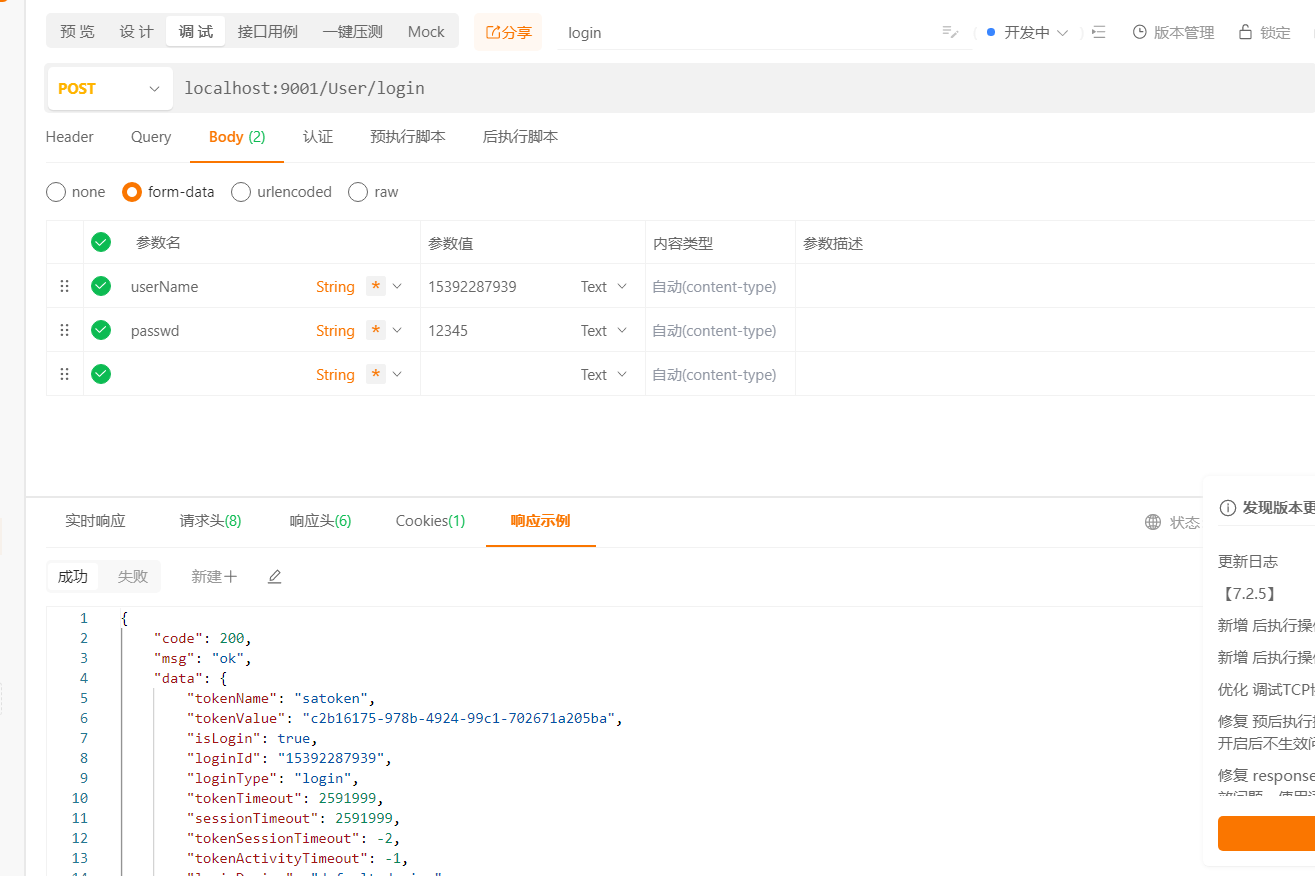Click the pencil edit icon beside 新建
1315x876 pixels.
coord(275,576)
